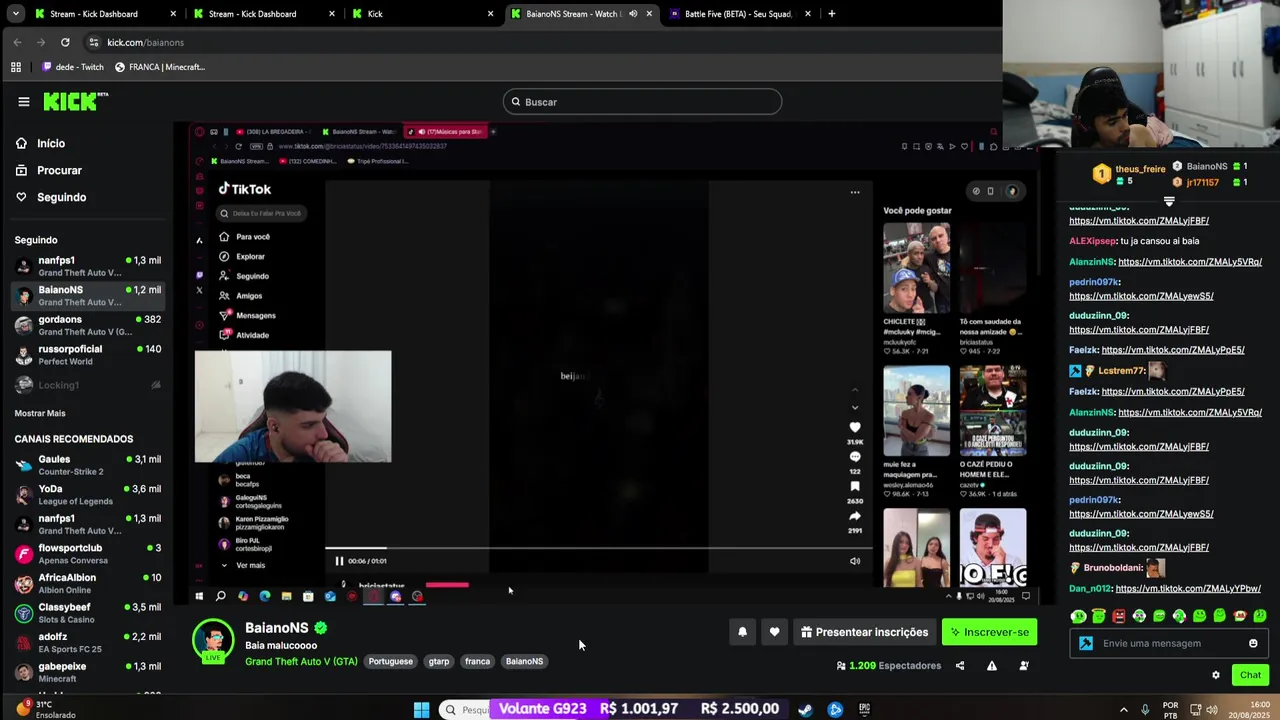Click the tab audio mute speaker icon

tap(632, 14)
